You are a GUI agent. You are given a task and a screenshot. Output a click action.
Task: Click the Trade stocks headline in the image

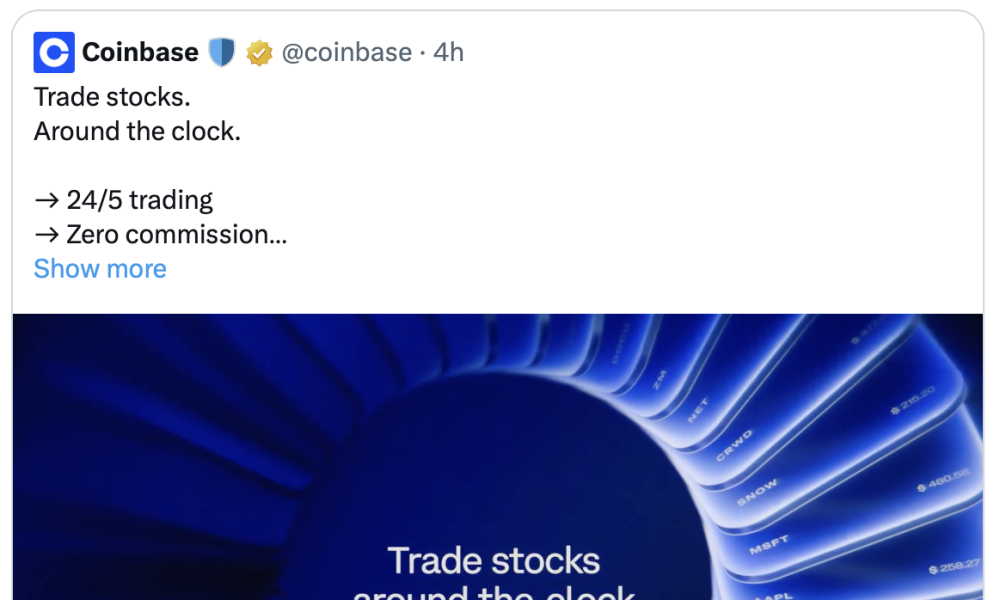(x=495, y=560)
